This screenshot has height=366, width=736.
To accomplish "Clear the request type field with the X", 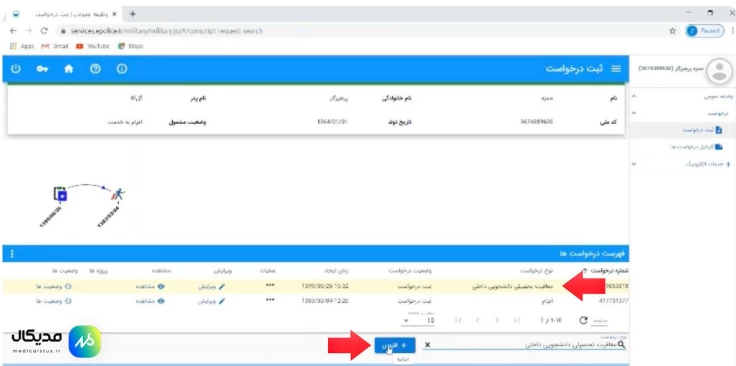I will tap(427, 345).
